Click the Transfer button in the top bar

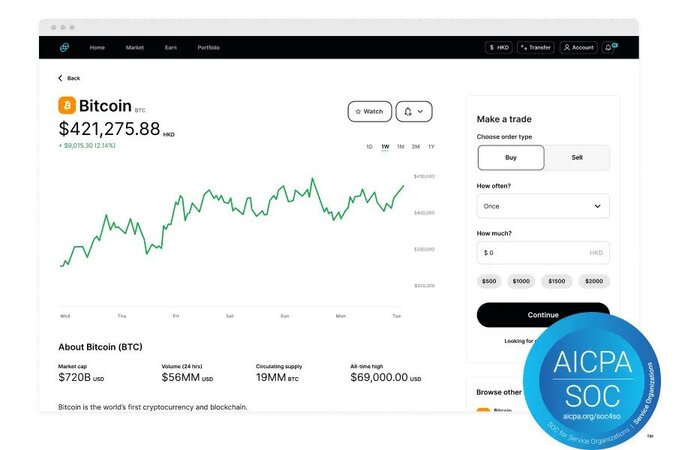pos(536,47)
